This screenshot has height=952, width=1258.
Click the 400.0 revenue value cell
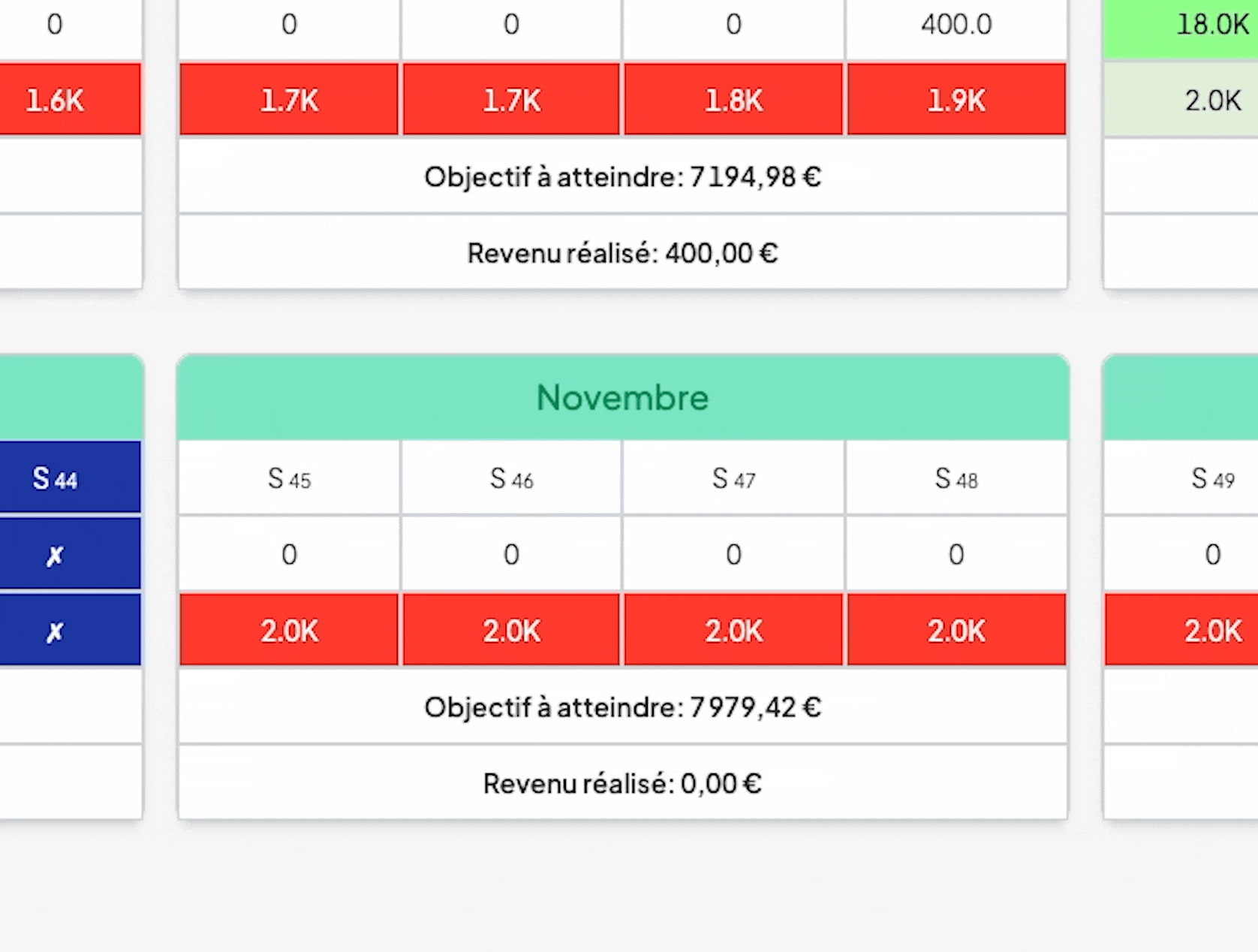(956, 25)
